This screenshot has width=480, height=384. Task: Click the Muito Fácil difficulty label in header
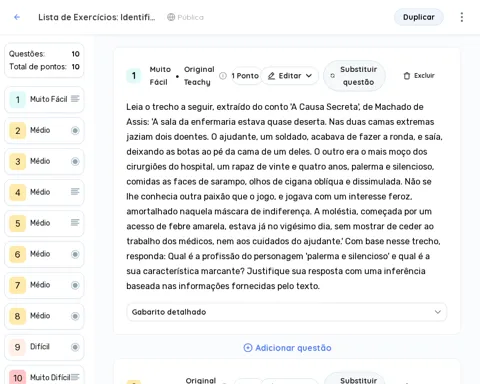(160, 76)
